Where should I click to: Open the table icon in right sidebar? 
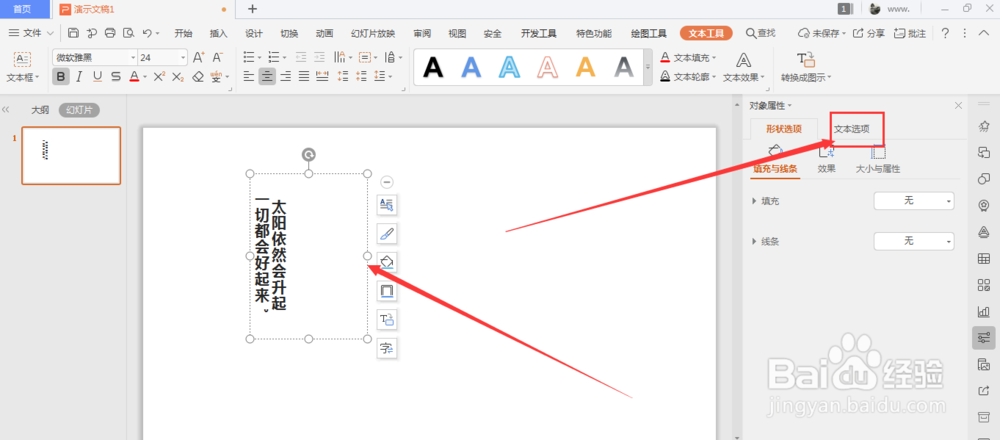[983, 258]
